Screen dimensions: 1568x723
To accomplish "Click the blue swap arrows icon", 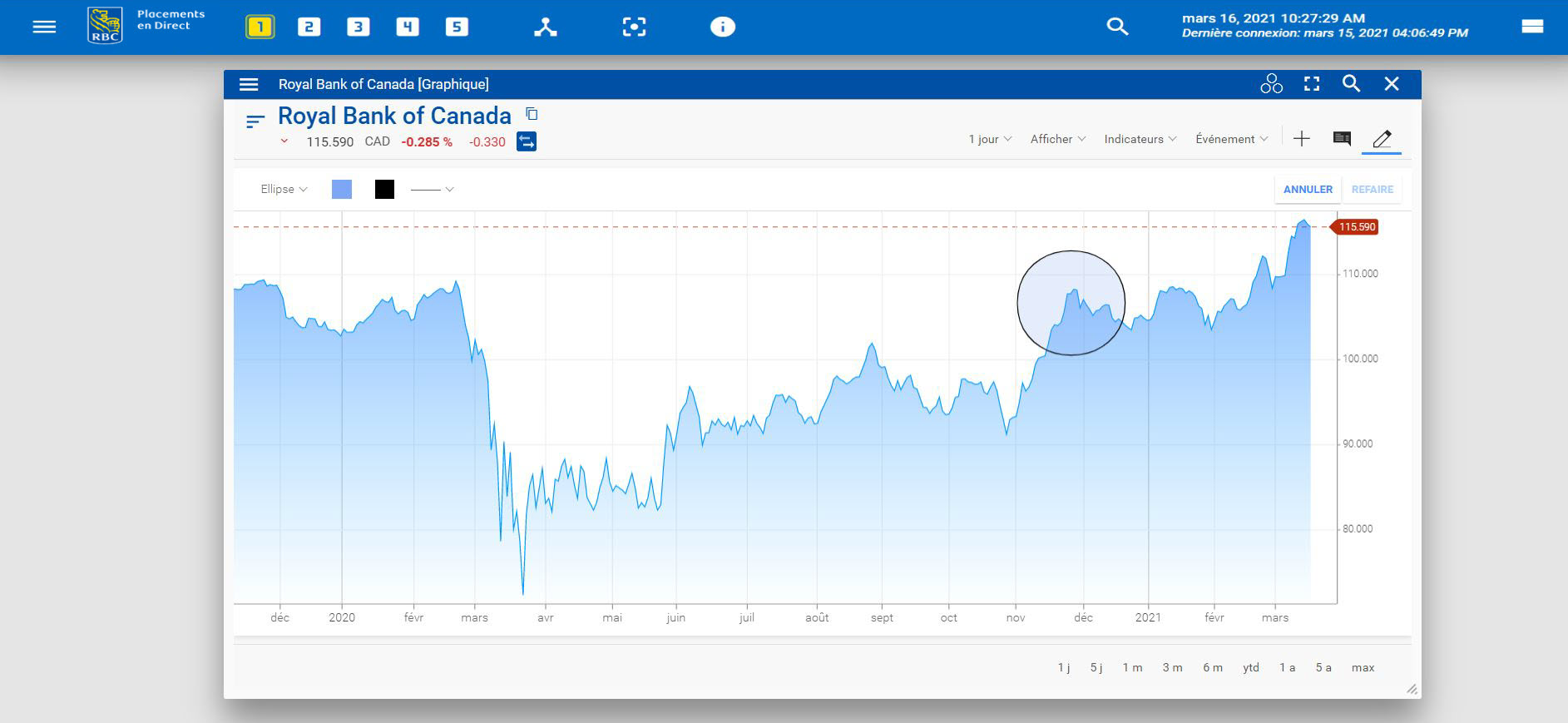I will click(x=527, y=141).
